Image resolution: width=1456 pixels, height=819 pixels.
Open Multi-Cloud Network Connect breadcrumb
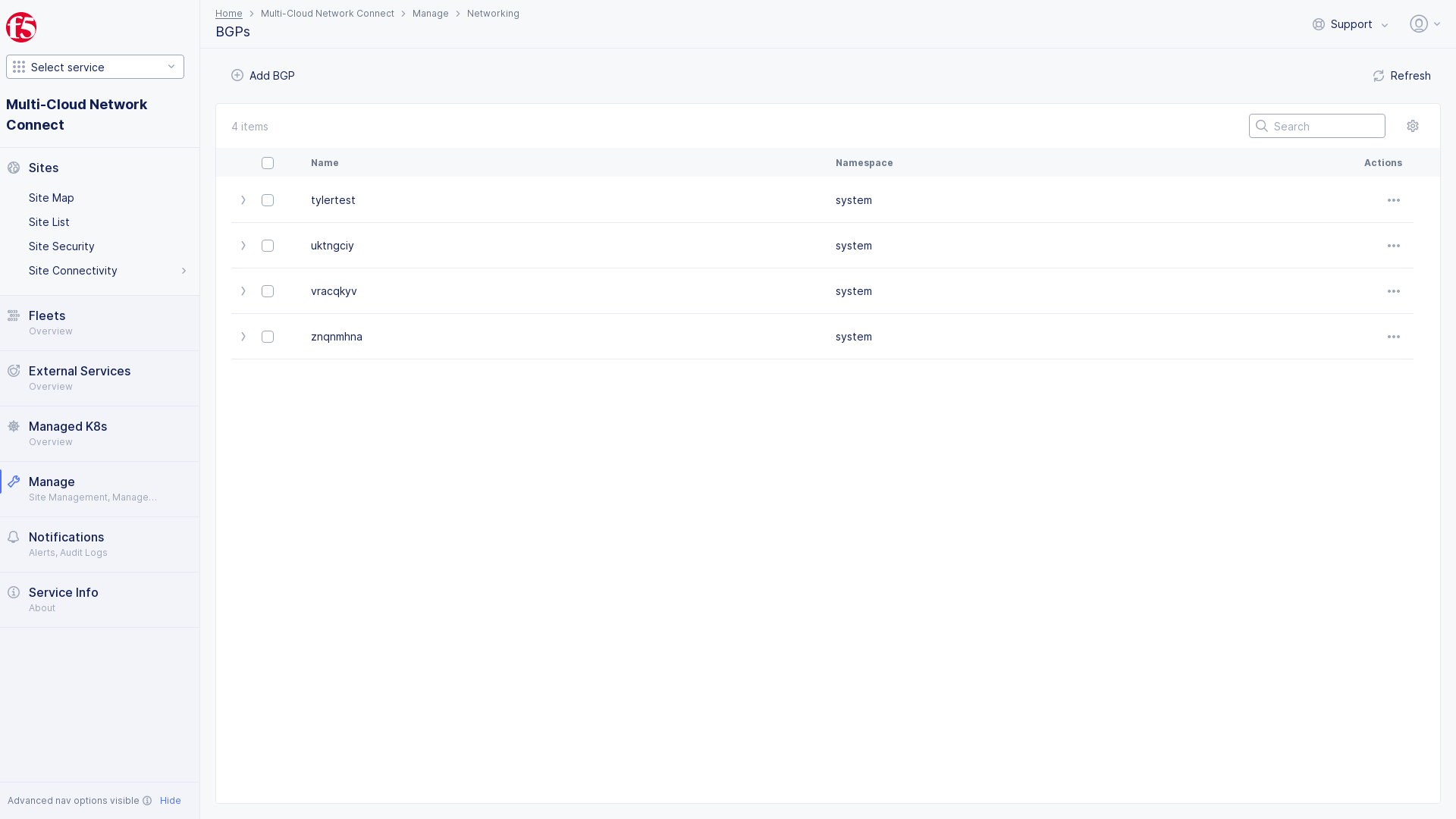[x=328, y=14]
